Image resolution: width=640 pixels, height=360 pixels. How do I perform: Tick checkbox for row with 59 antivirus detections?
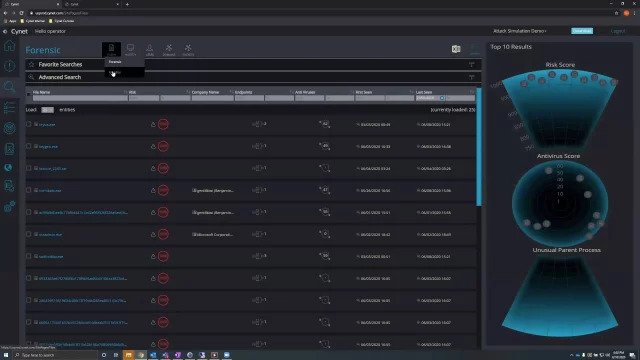point(29,256)
